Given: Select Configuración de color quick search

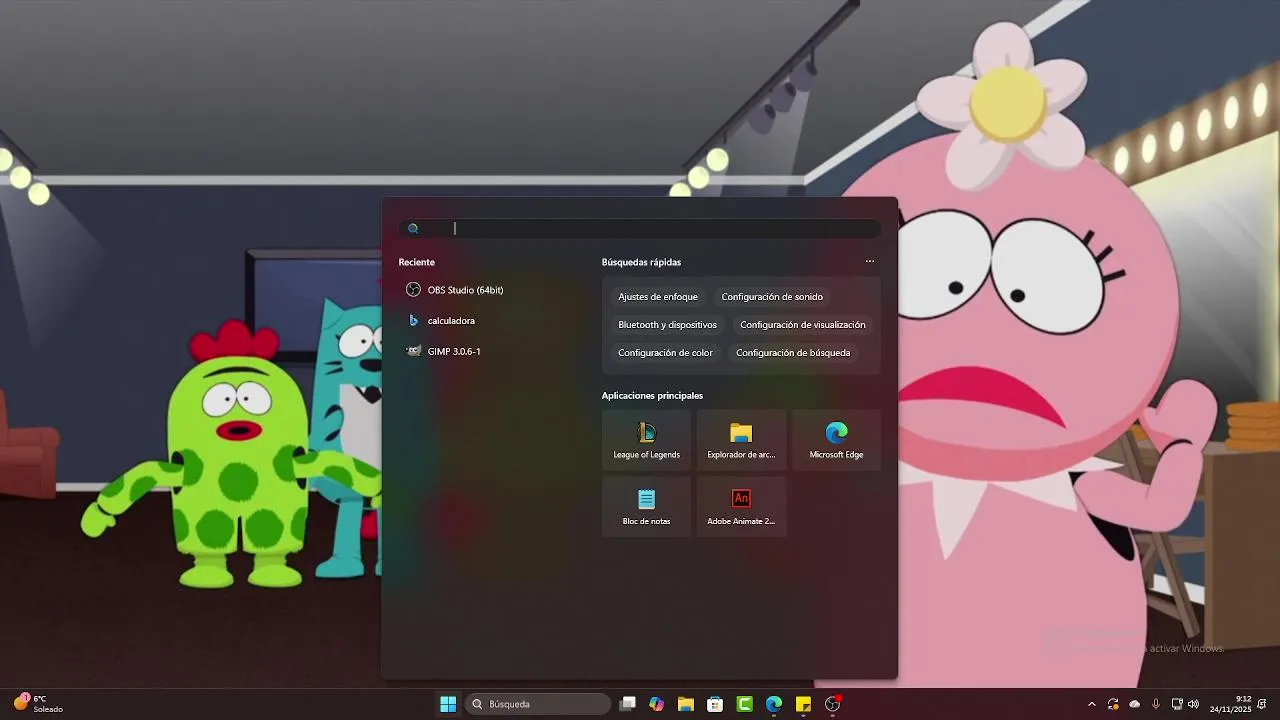Looking at the screenshot, I should 665,353.
